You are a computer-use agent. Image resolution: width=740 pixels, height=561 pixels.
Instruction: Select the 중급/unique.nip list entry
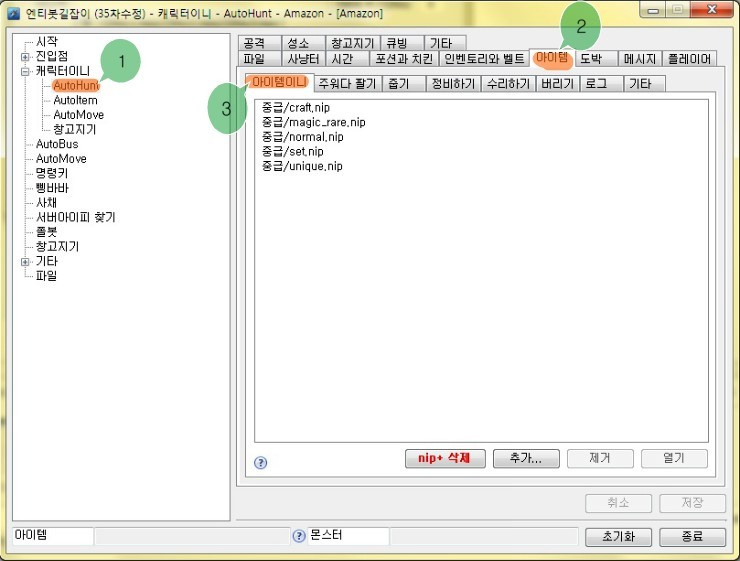click(x=302, y=166)
